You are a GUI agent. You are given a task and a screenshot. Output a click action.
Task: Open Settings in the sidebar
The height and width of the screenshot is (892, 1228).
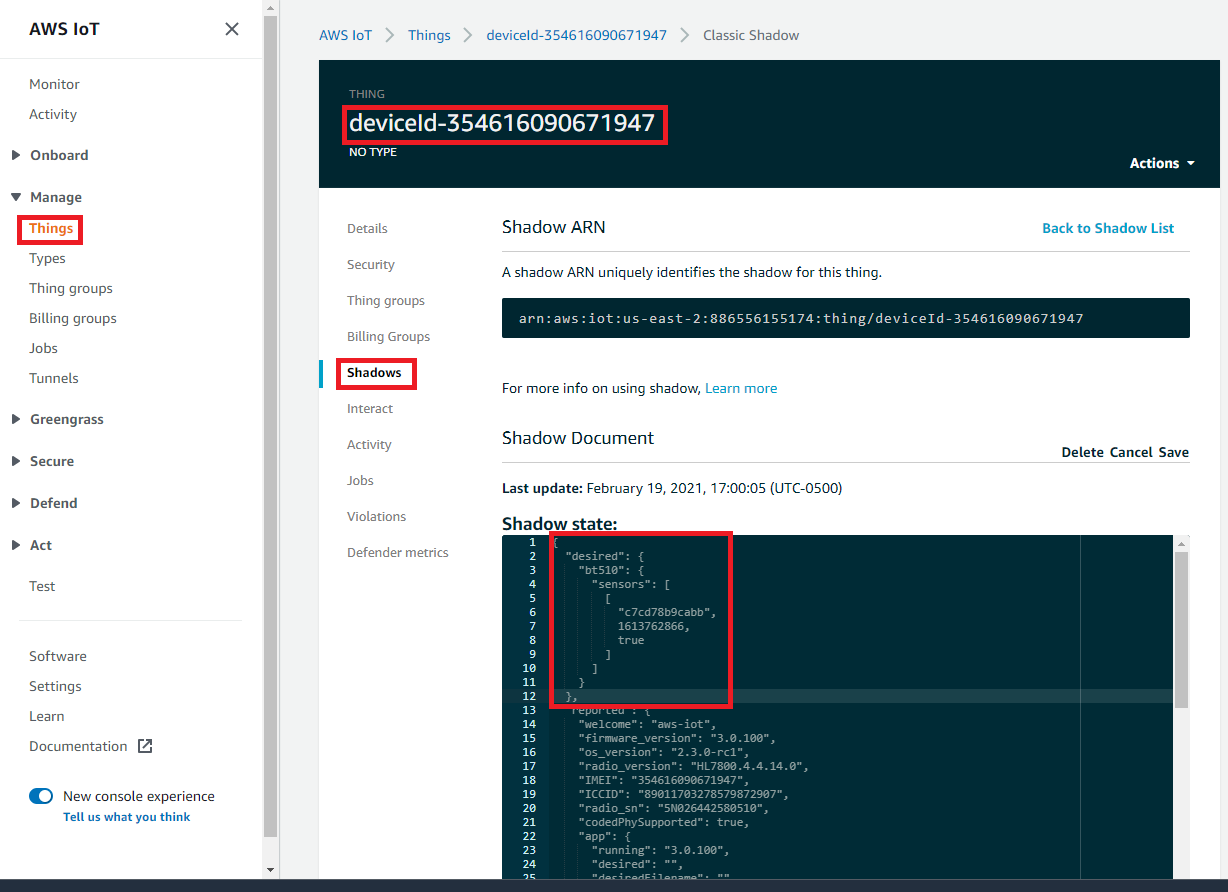point(55,686)
